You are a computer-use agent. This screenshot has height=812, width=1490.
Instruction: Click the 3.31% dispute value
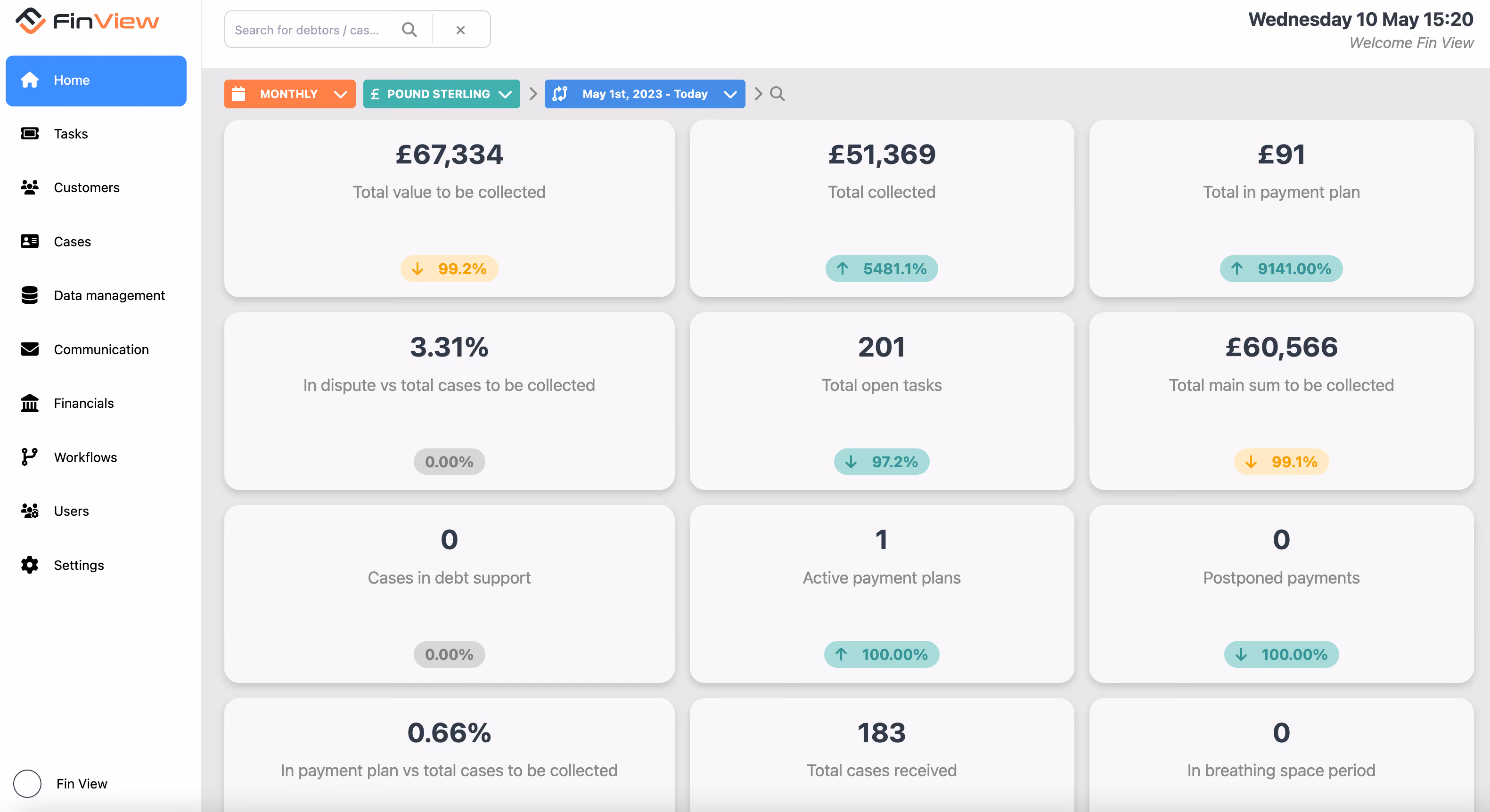[450, 347]
